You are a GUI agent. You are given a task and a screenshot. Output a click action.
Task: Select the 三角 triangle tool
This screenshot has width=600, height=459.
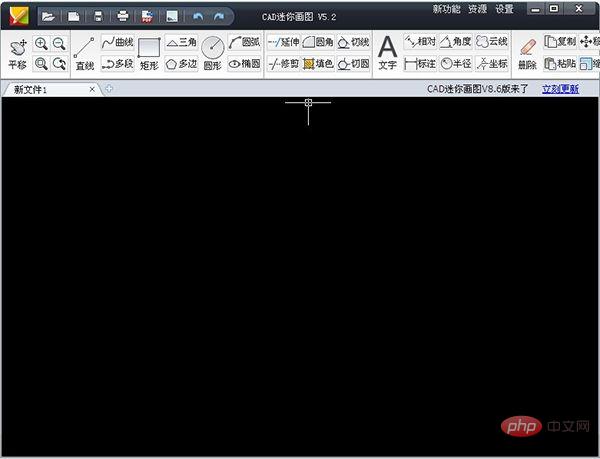pyautogui.click(x=181, y=42)
